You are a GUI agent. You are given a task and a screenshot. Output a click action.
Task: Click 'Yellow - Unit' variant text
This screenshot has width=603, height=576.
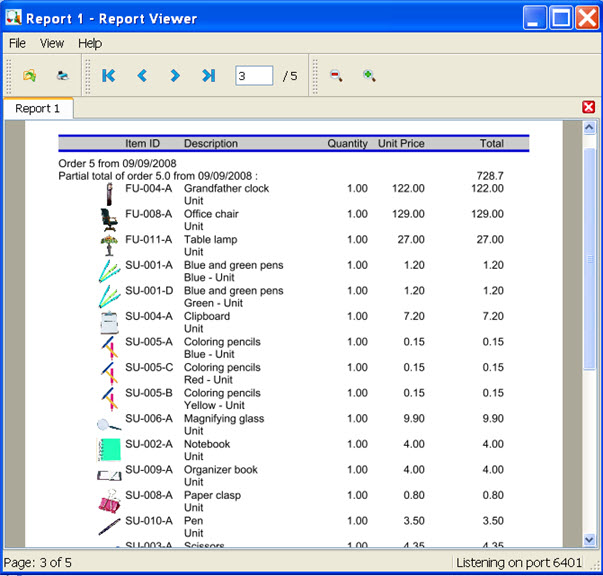214,405
